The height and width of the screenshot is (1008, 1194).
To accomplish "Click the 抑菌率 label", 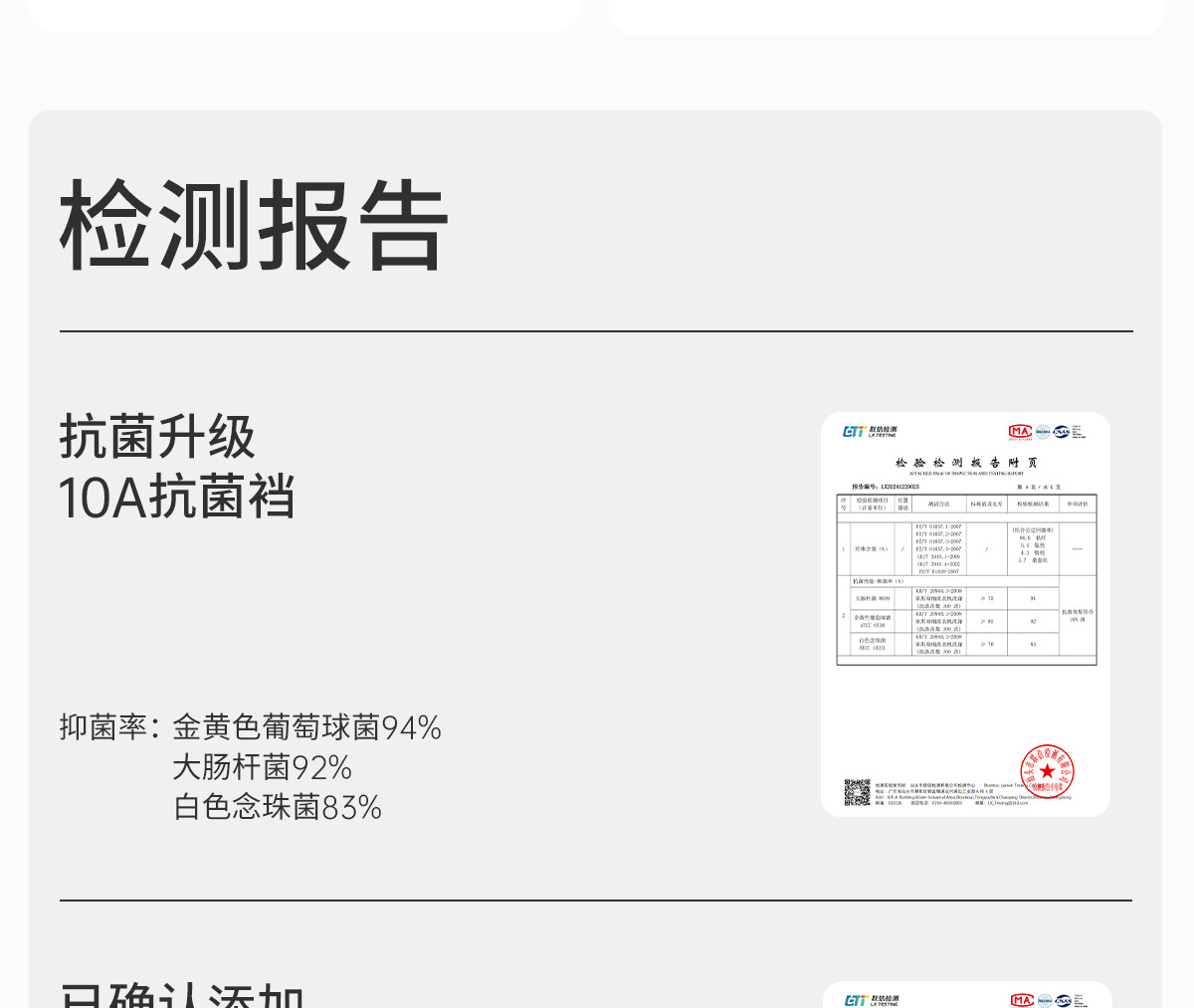I will (109, 727).
